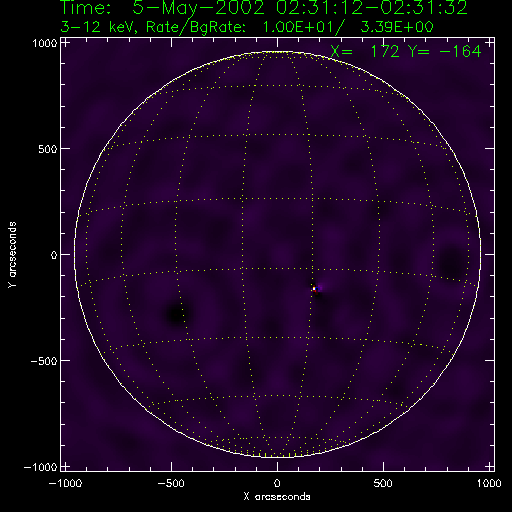Click the plus marker in top-right plot corner
Screen dimensions: 512x512
[489, 43]
